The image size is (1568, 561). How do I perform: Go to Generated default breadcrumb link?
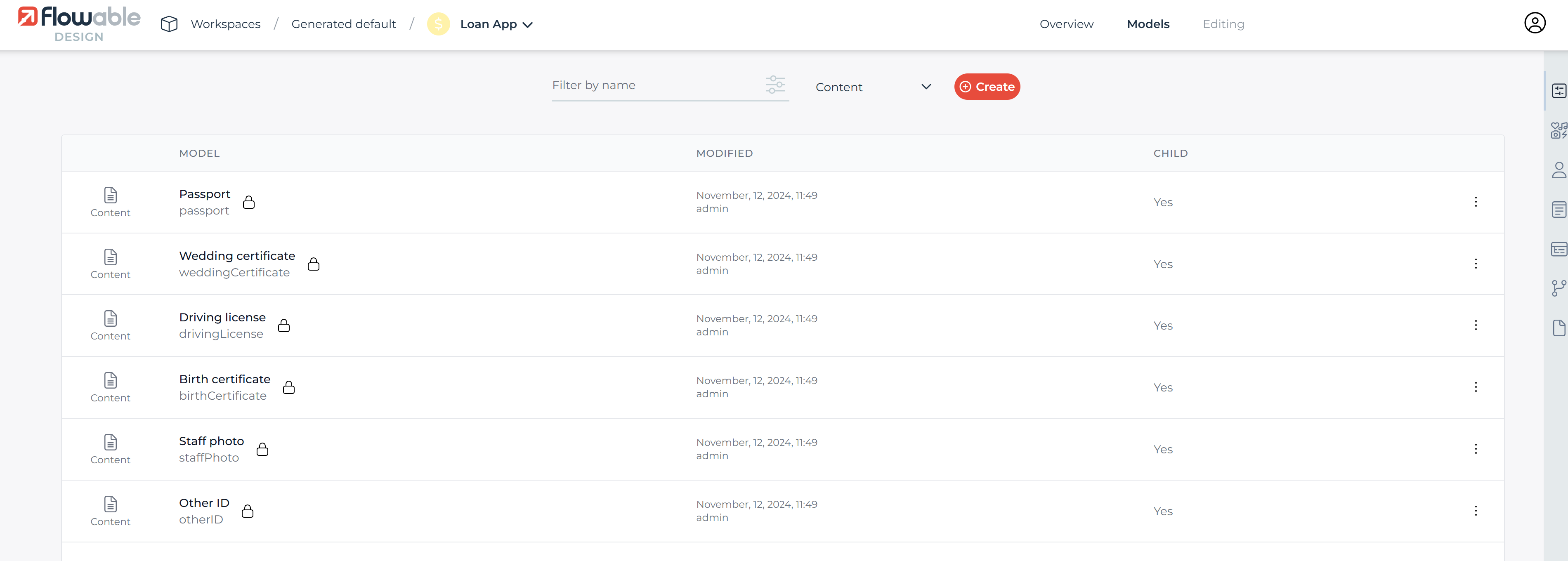343,24
